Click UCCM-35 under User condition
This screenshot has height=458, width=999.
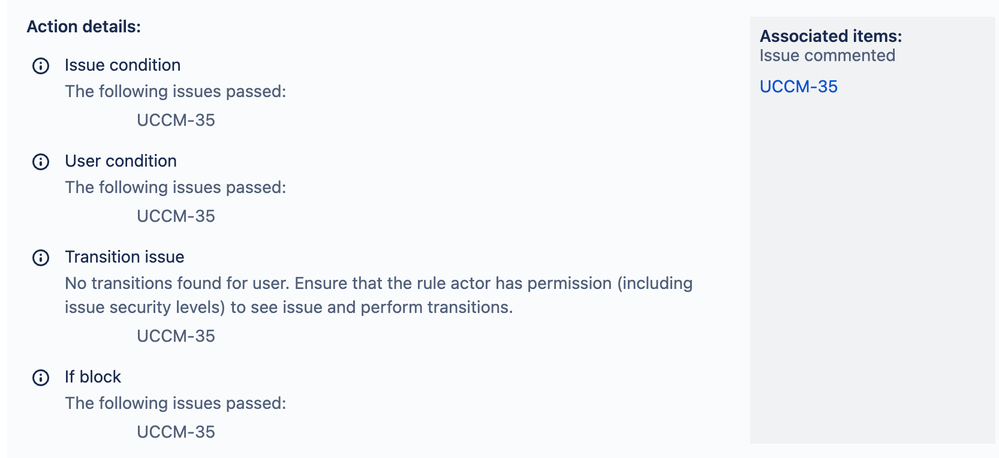[x=175, y=216]
